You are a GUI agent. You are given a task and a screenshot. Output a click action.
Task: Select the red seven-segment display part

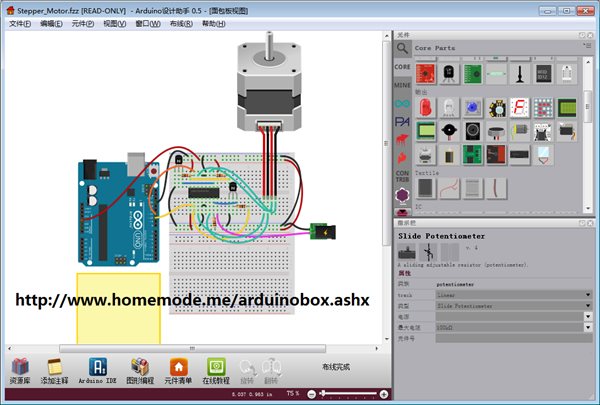[520, 108]
